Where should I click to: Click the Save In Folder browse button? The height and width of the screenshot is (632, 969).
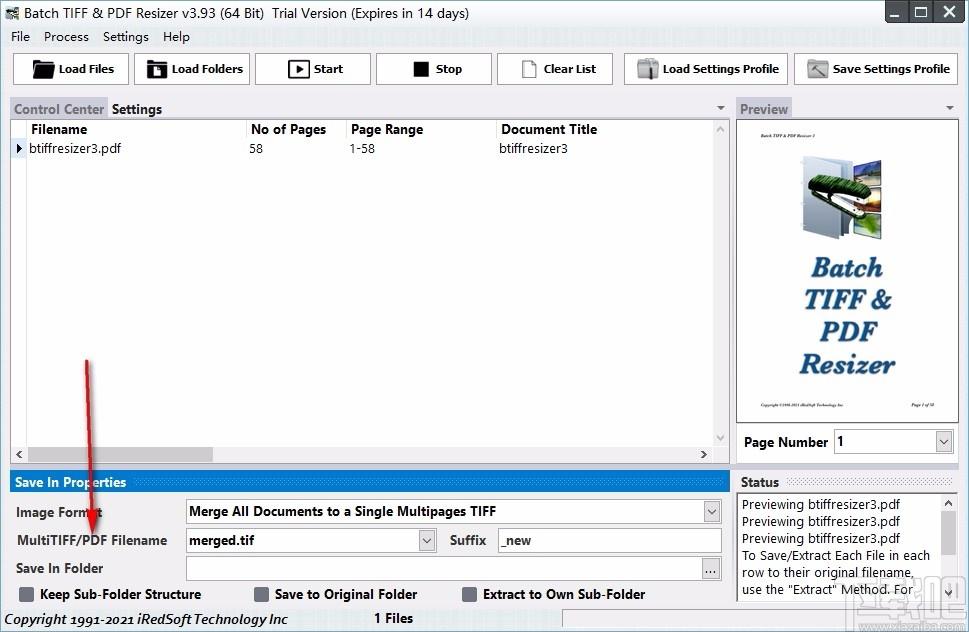click(711, 569)
